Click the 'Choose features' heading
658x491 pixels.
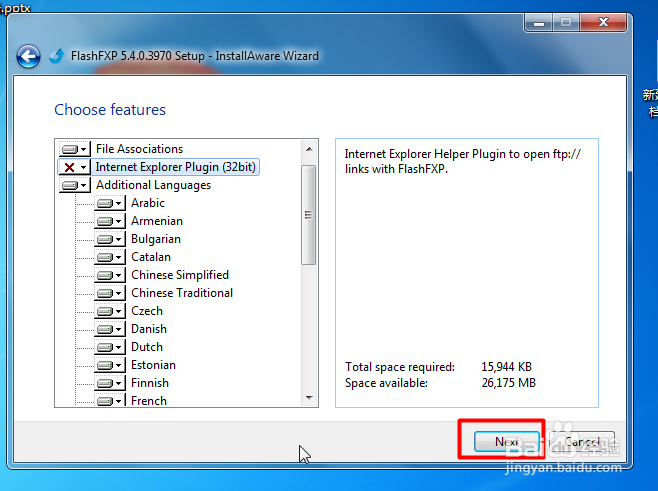[110, 110]
